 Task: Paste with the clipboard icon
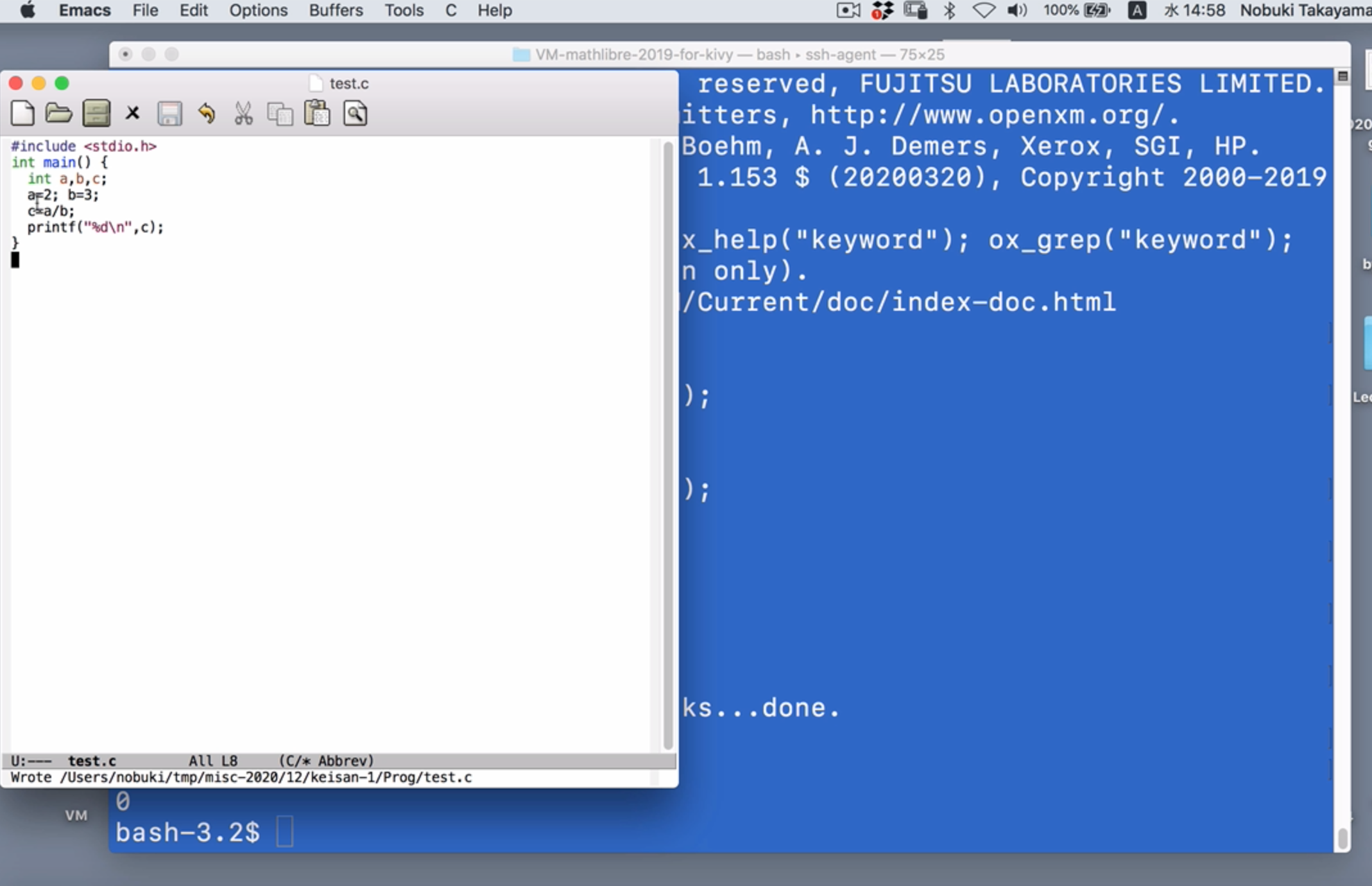[317, 114]
